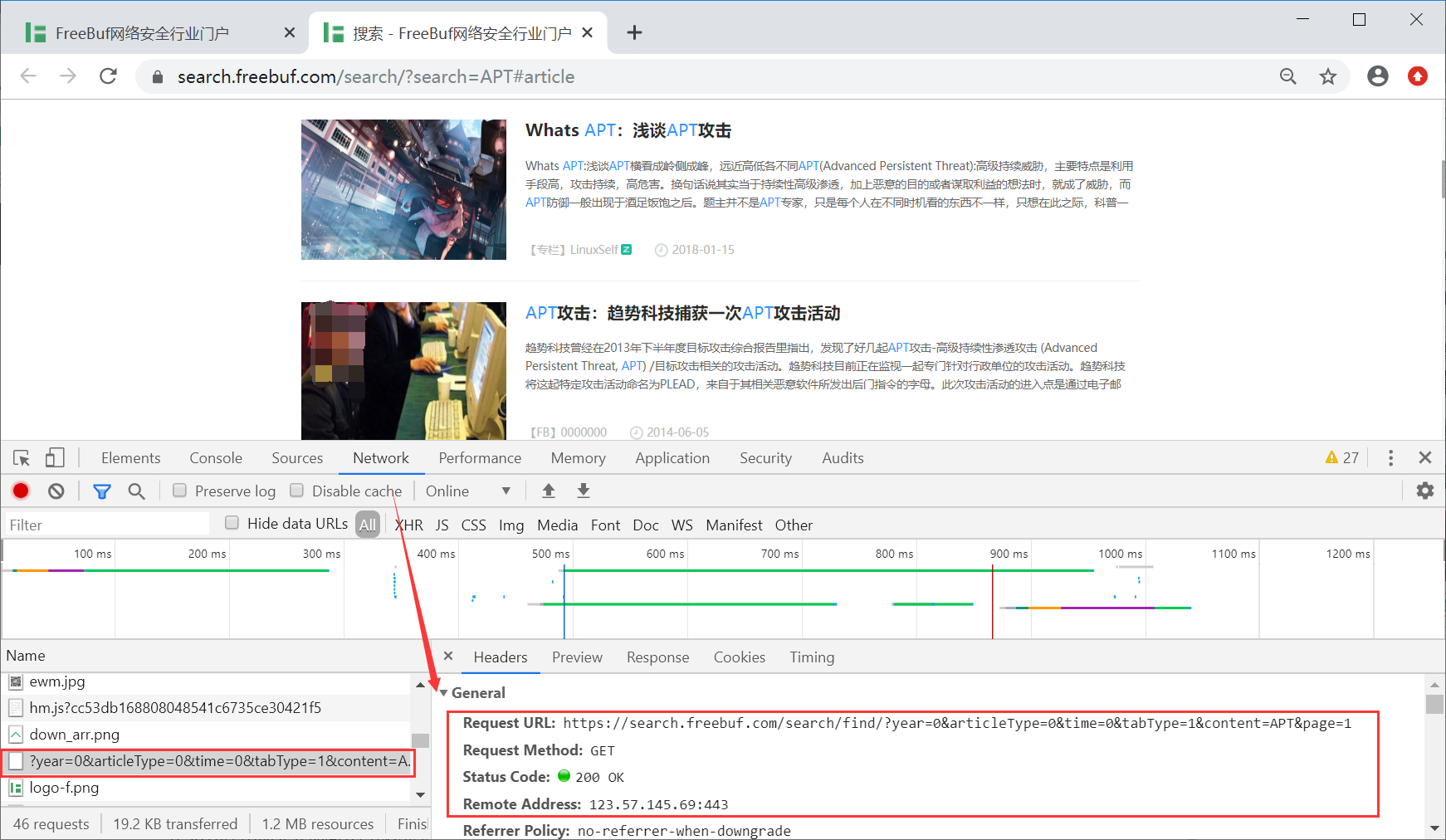
Task: Open the network search magnifier
Action: (137, 491)
